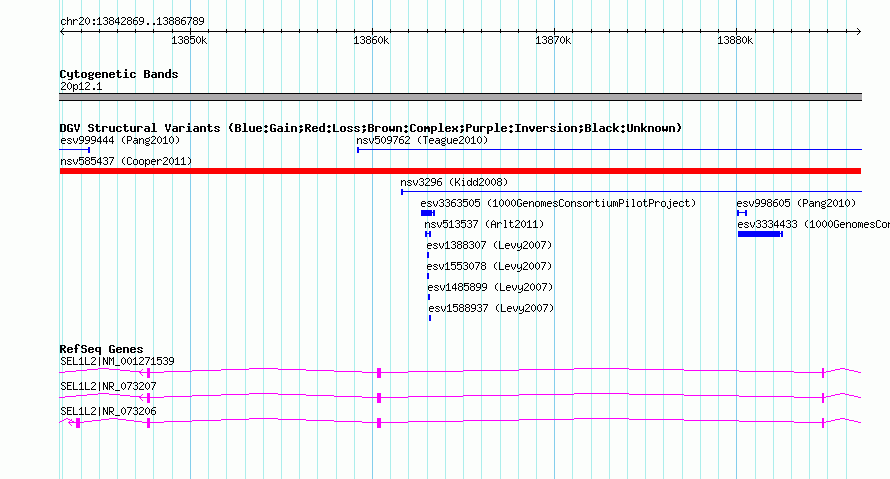Select the nsv3296 (Kidd2008) label
This screenshot has height=479, width=890.
(454, 182)
